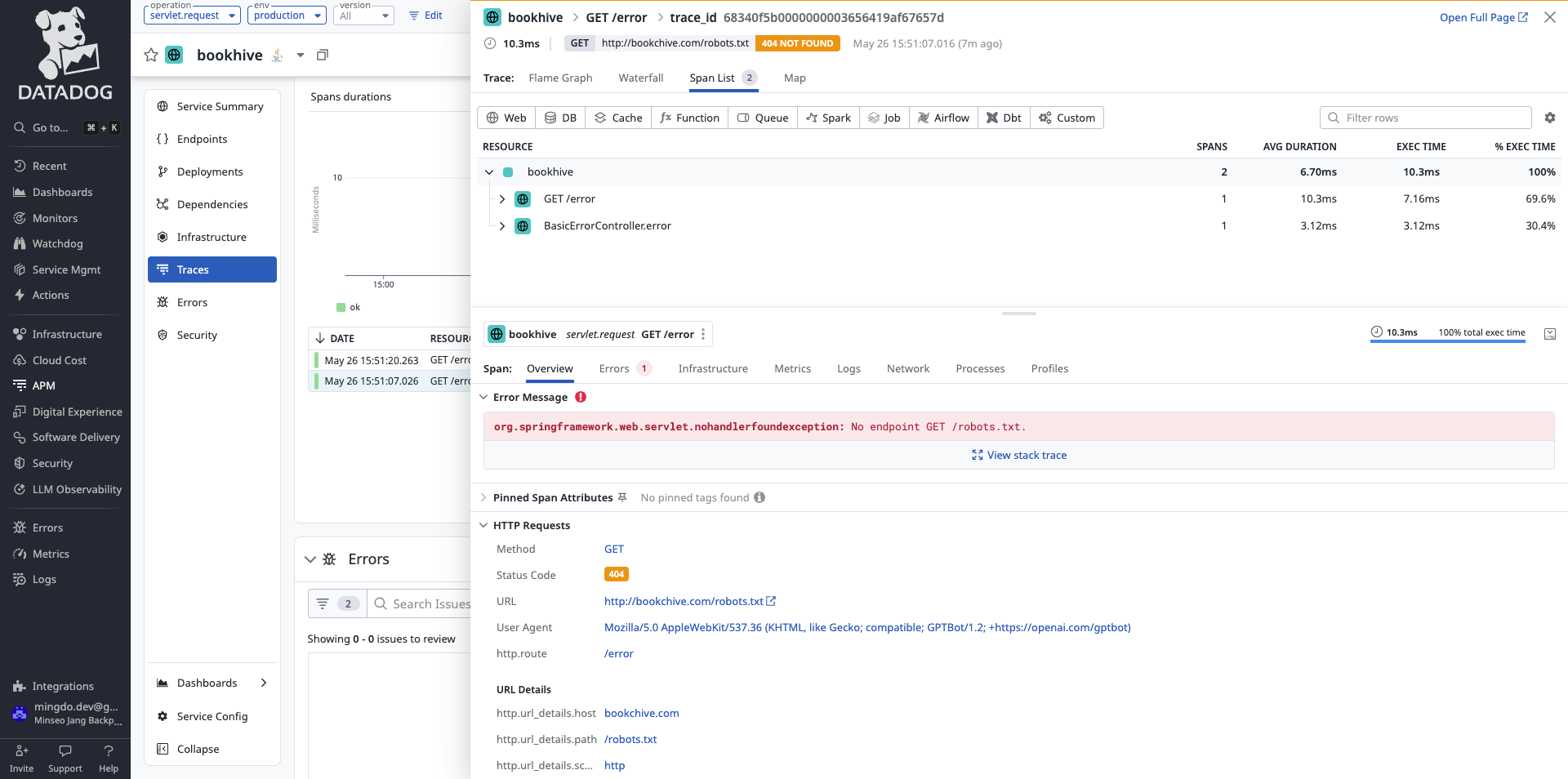Viewport: 1568px width, 779px height.
Task: Toggle the Spark span type filter
Action: [828, 118]
